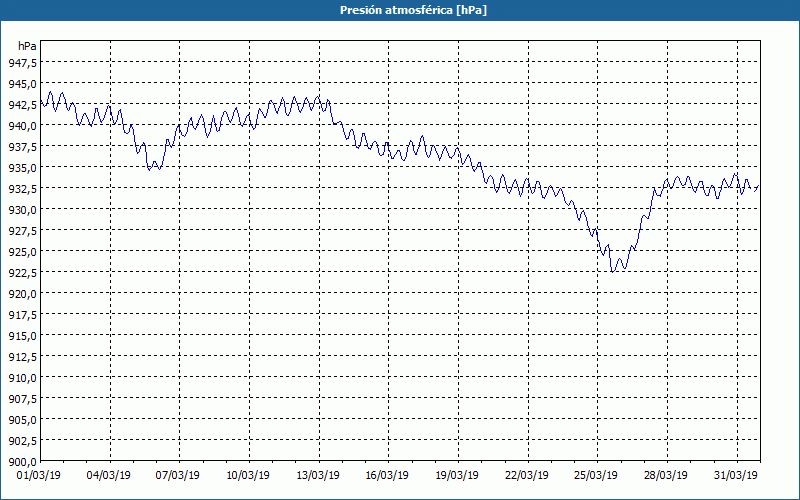Click the 900,0 y-axis label

22,461
